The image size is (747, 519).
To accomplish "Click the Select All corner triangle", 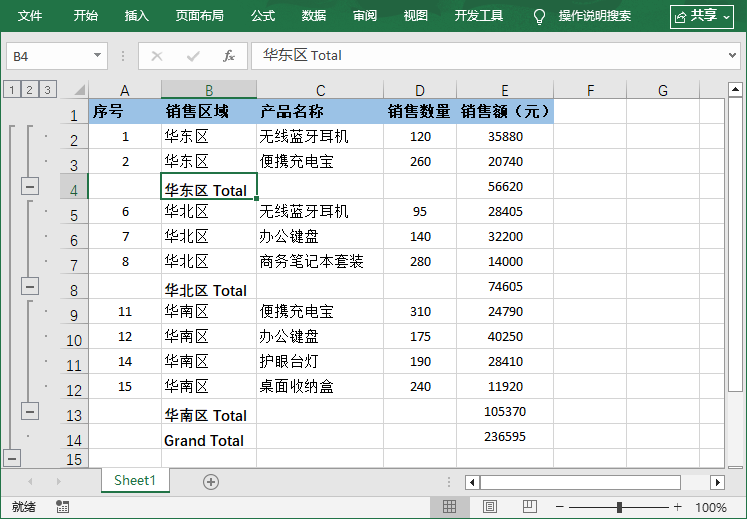I will coord(80,89).
